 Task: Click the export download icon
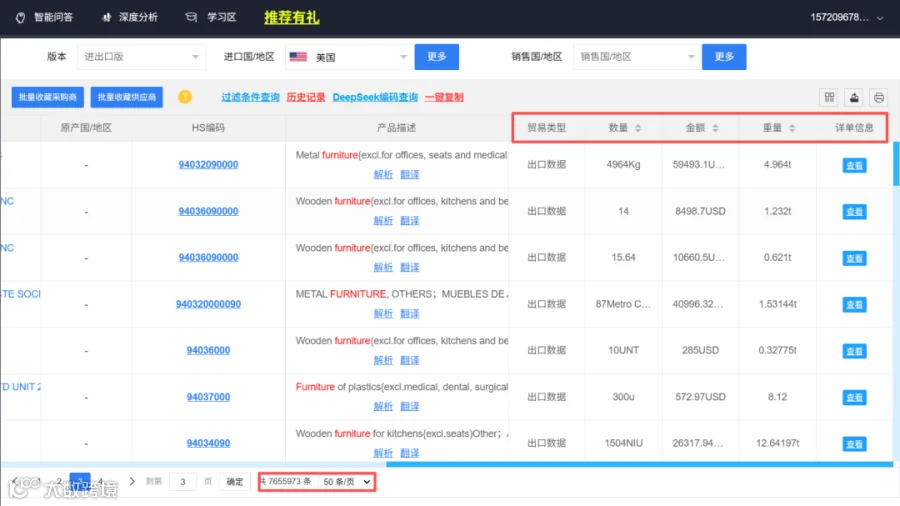pyautogui.click(x=854, y=97)
